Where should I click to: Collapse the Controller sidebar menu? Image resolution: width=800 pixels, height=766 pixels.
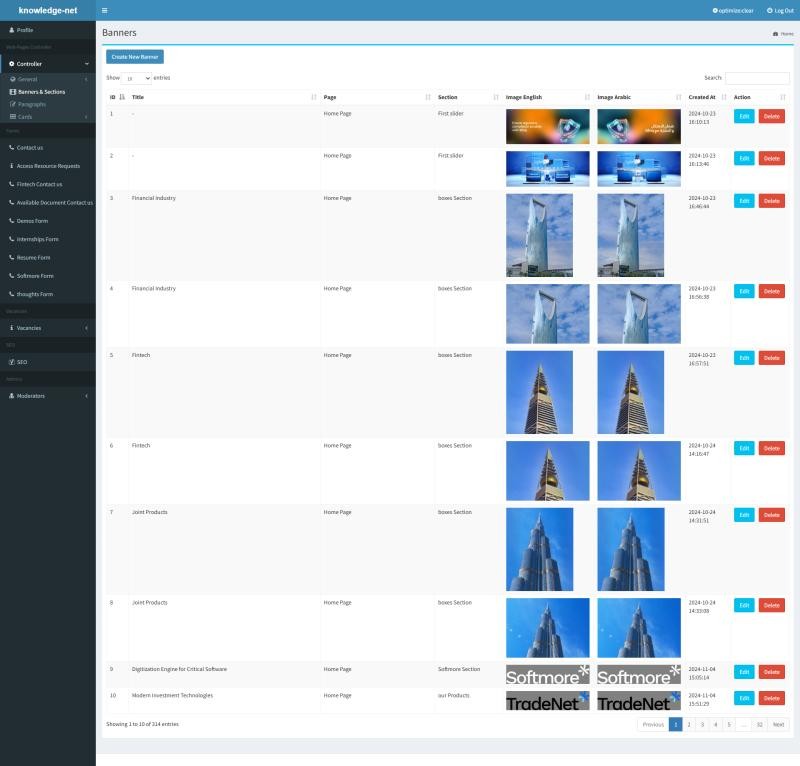tap(47, 64)
